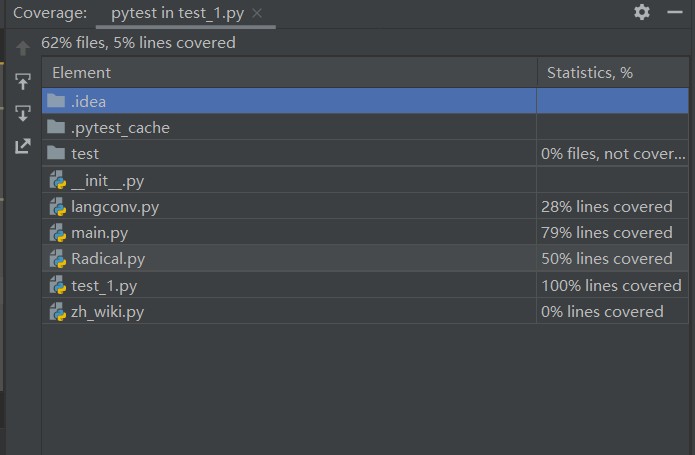Click the zh_wiki.py file icon
The image size is (695, 455).
[x=58, y=311]
